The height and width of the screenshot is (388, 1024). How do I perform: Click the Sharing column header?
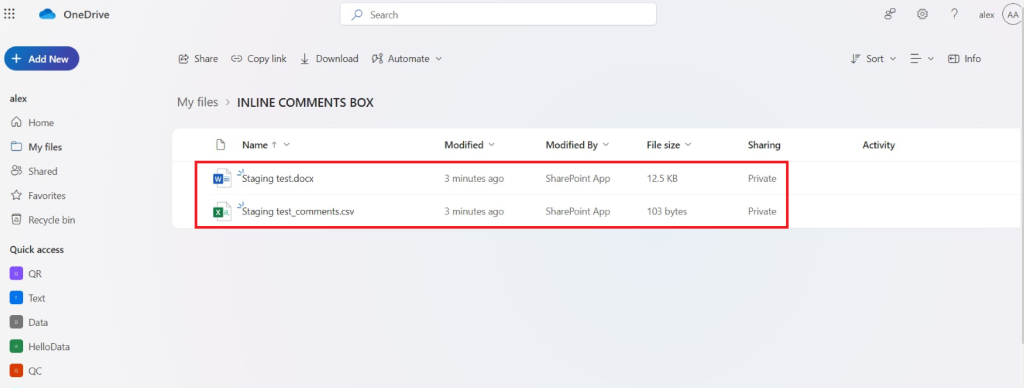point(764,145)
